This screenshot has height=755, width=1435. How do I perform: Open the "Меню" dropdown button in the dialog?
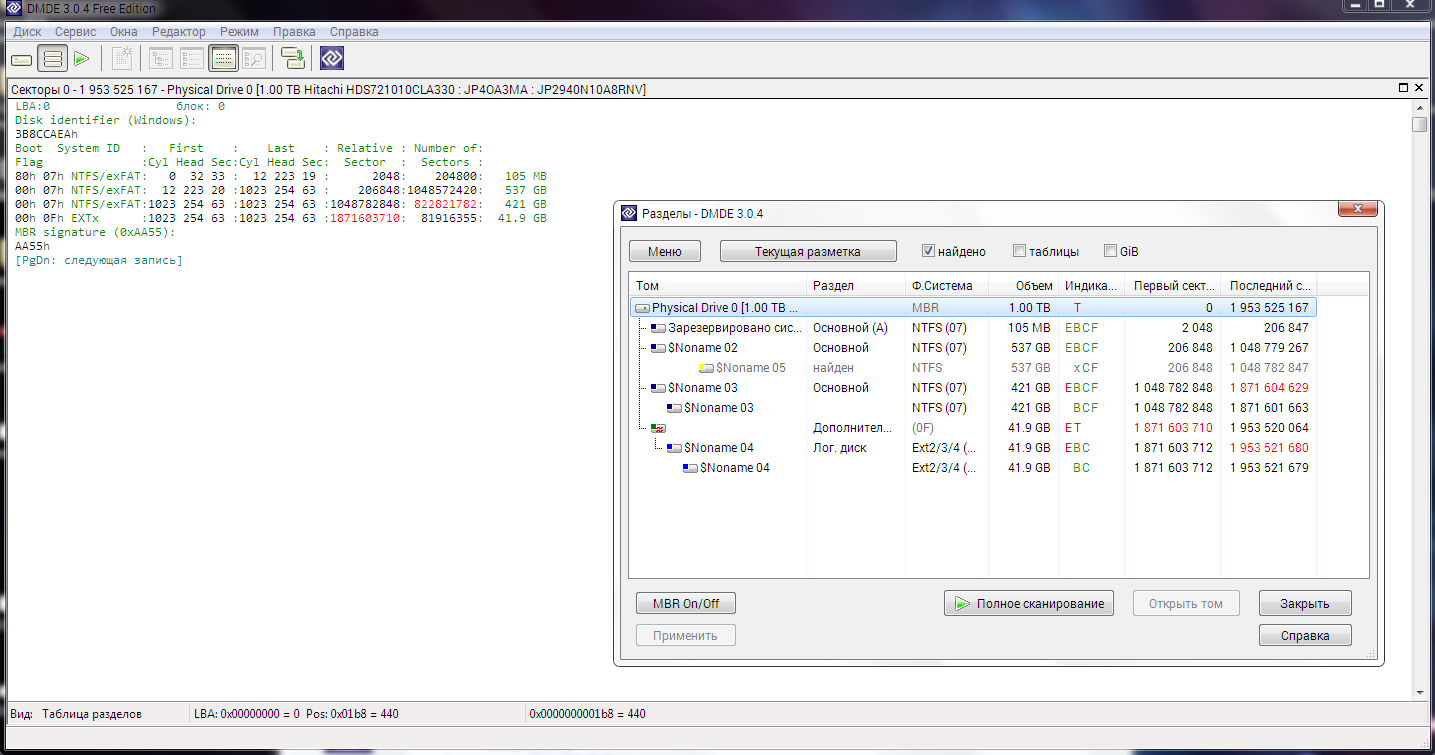click(664, 251)
